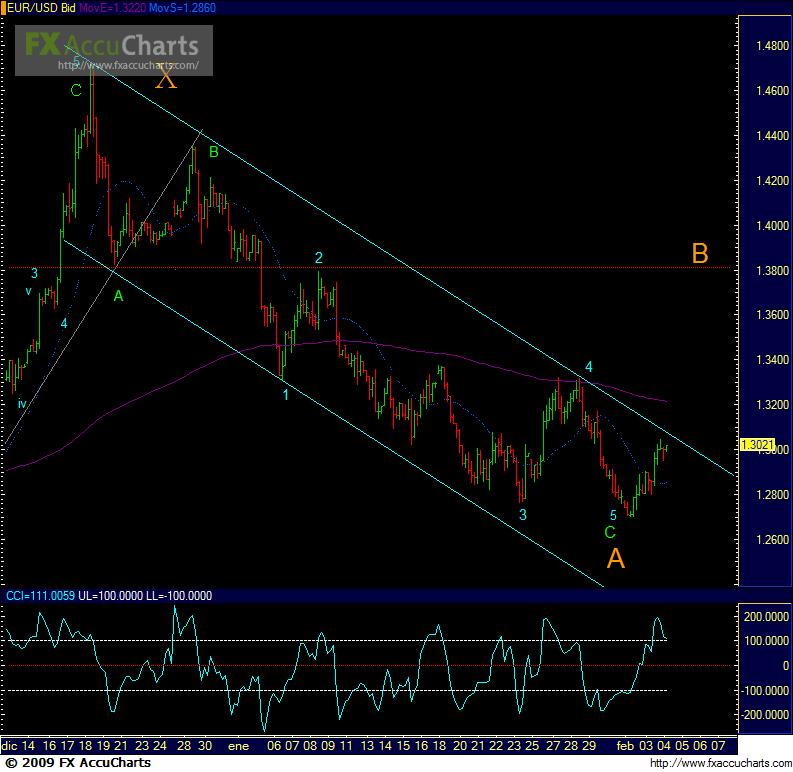
Task: Click the 'feb' month label on date axis
Action: pos(623,746)
